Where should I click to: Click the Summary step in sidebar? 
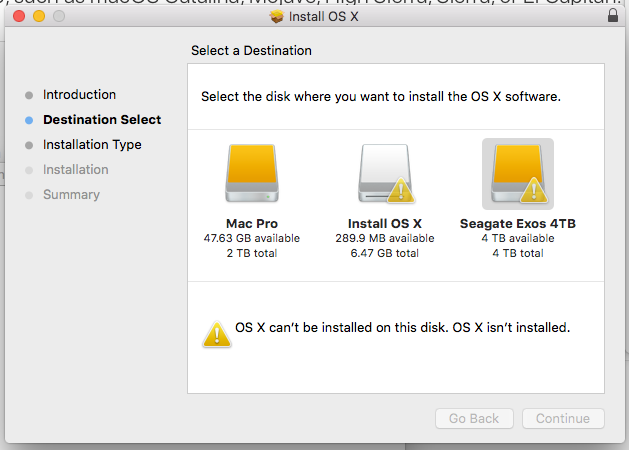point(71,195)
